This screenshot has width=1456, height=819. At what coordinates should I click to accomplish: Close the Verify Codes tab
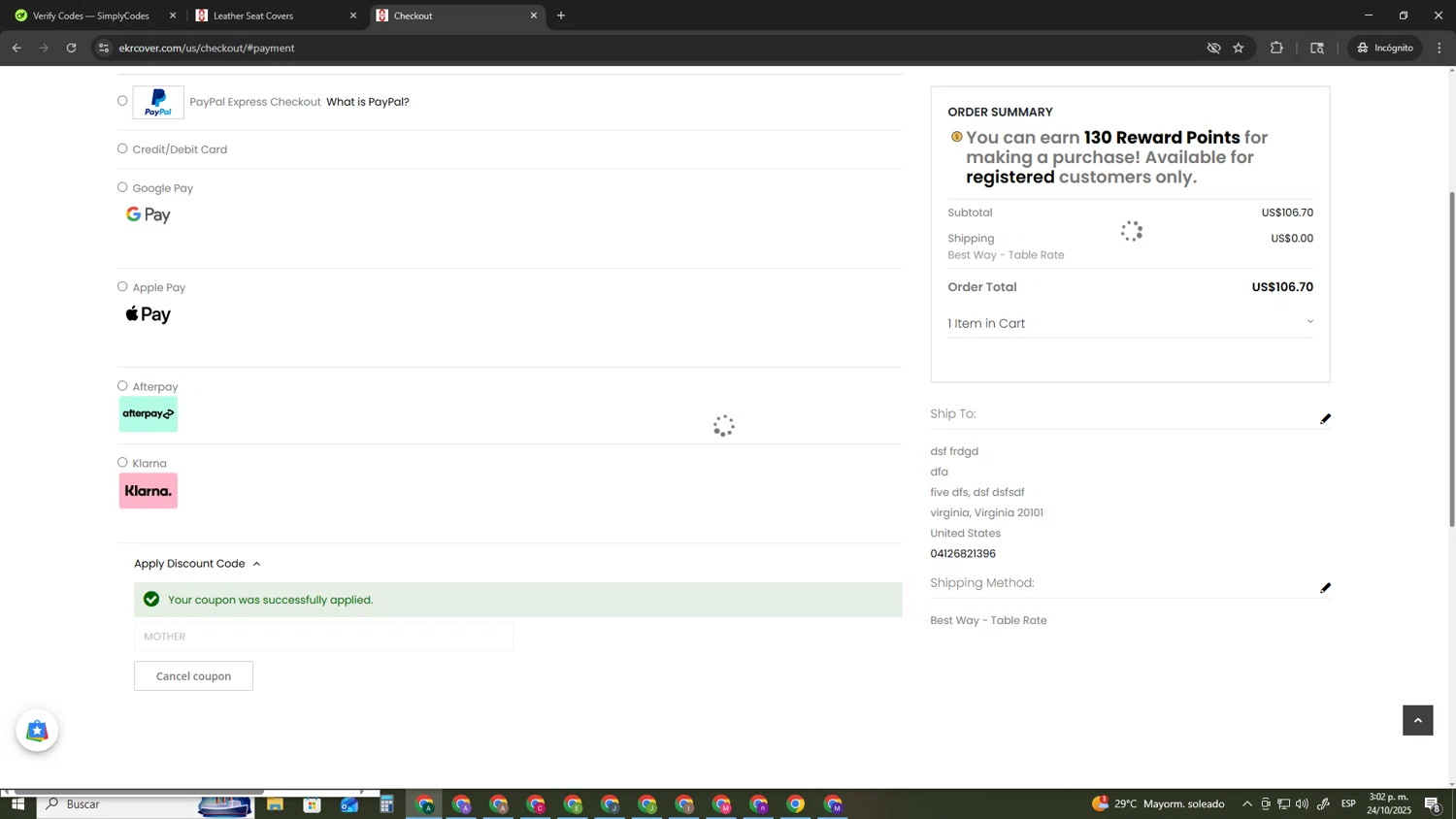pos(173,16)
